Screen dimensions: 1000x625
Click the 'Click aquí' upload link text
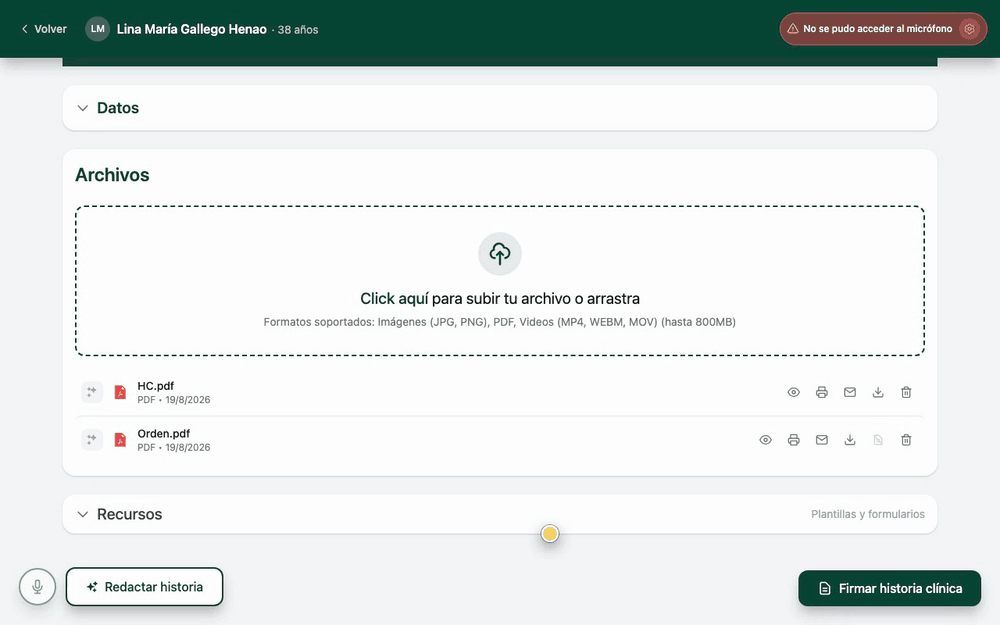[x=394, y=298]
